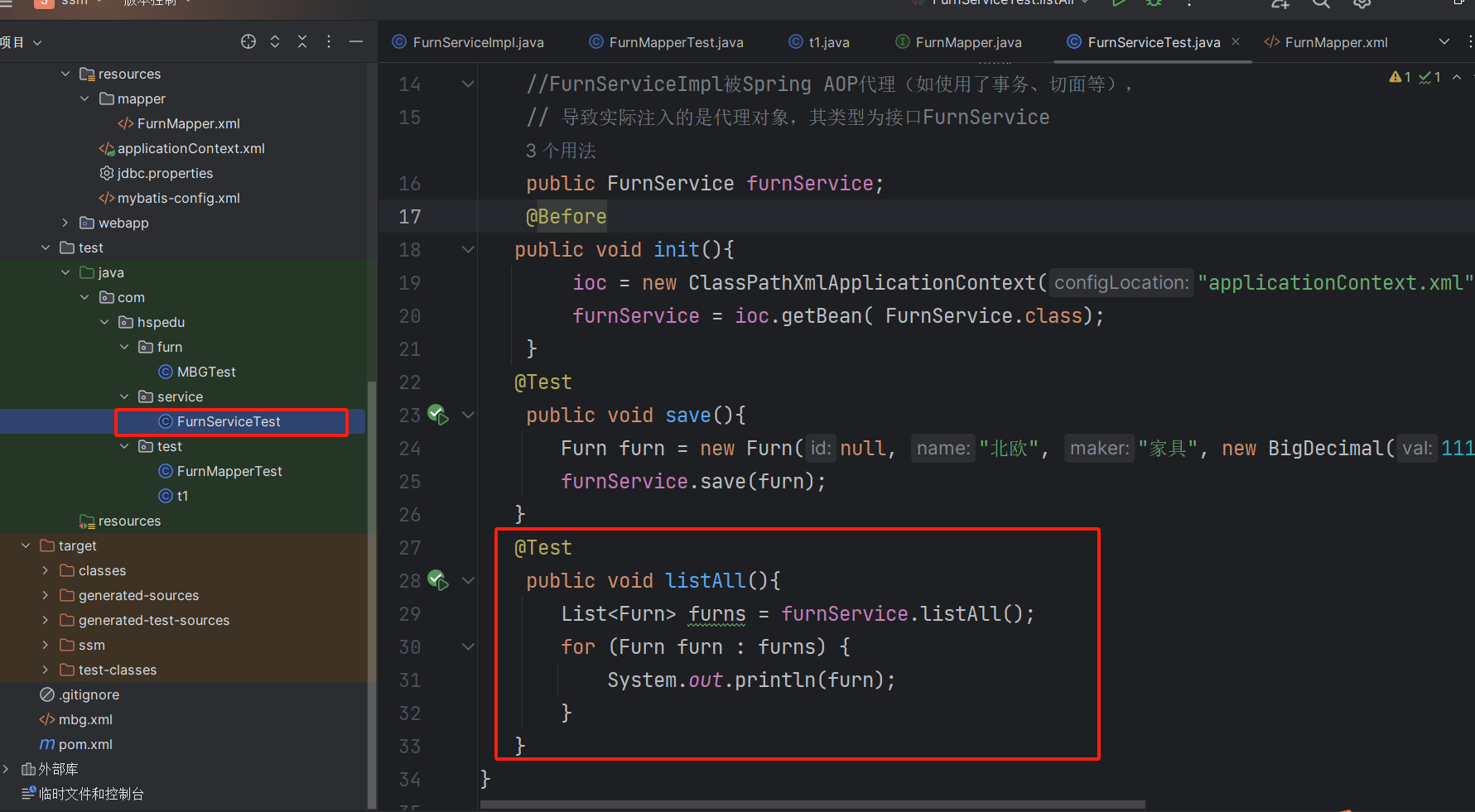Close the FurnServiceTest.java tab
This screenshot has width=1475, height=812.
pyautogui.click(x=1236, y=41)
